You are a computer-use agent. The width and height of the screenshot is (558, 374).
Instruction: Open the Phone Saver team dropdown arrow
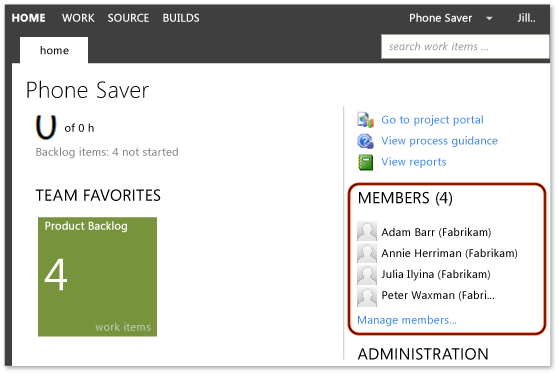489,18
